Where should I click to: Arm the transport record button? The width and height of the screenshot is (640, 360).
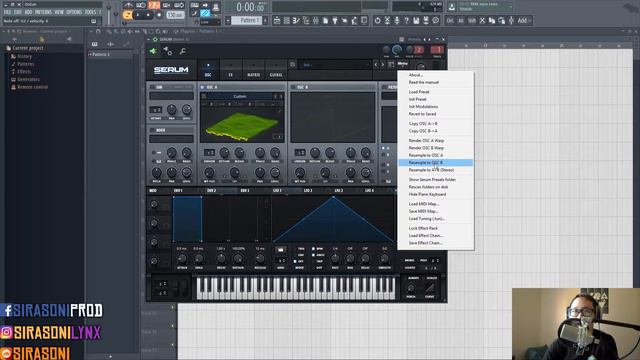pyautogui.click(x=159, y=15)
